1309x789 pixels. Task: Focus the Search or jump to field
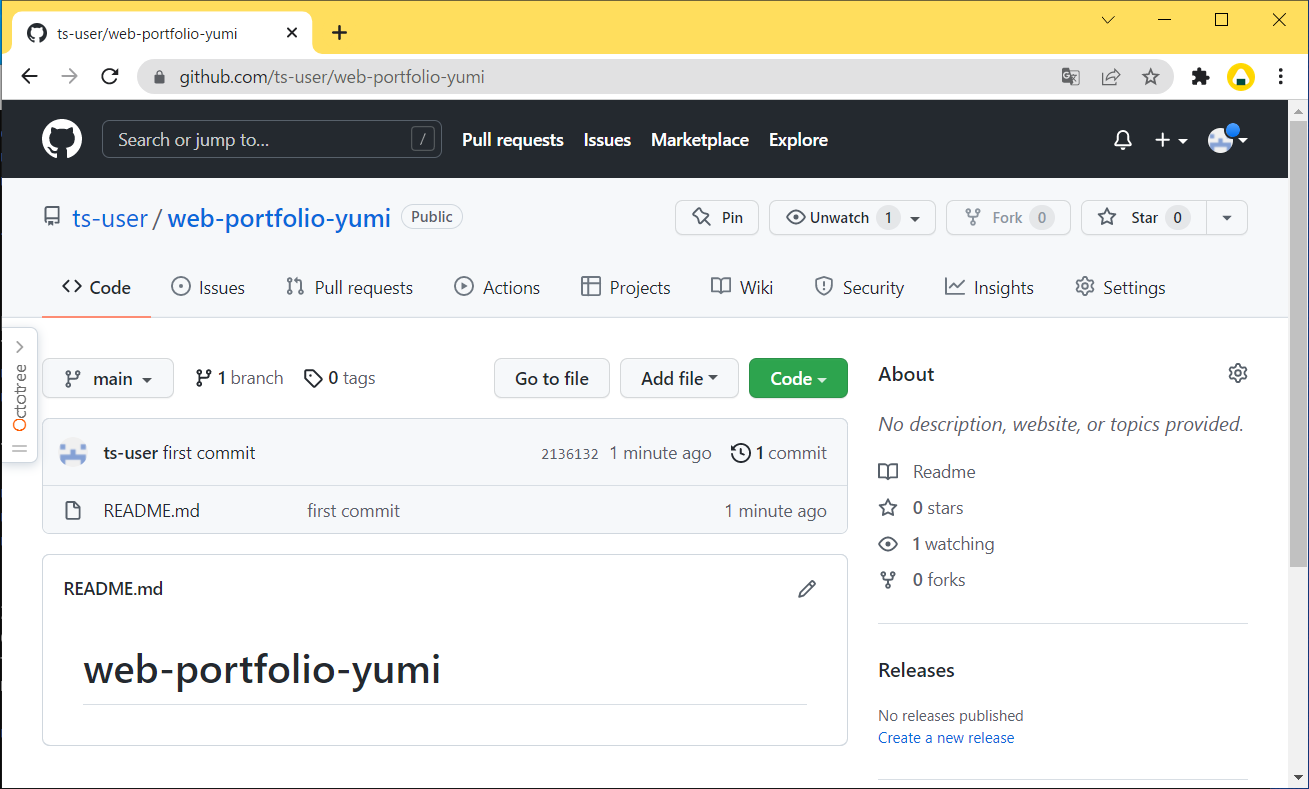272,140
